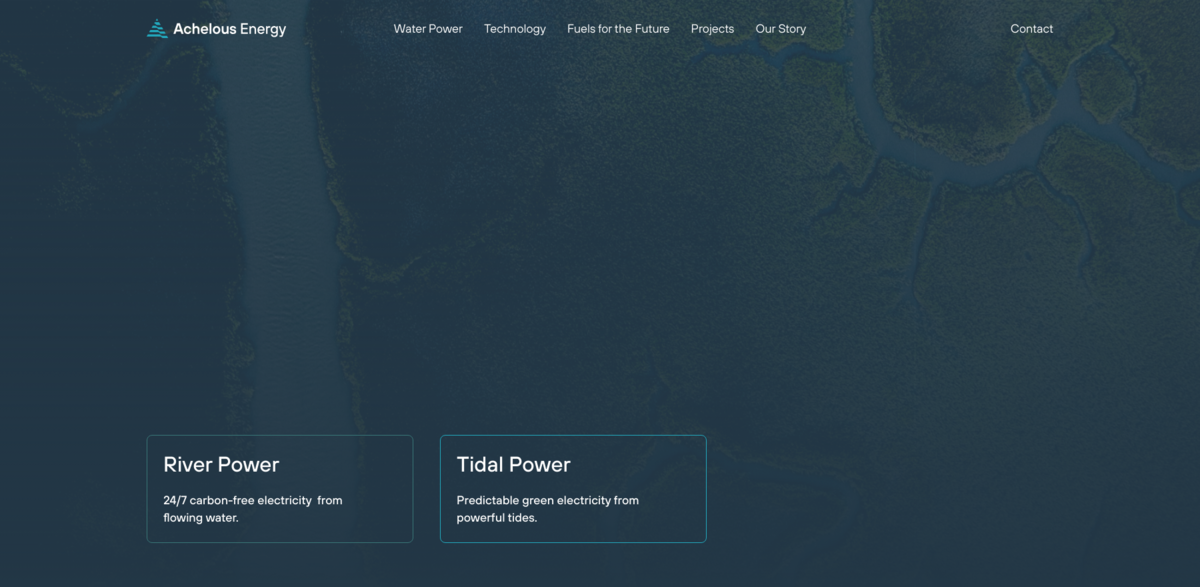Click the Achelous Energy triangle logo icon
Image resolution: width=1200 pixels, height=587 pixels.
point(157,29)
